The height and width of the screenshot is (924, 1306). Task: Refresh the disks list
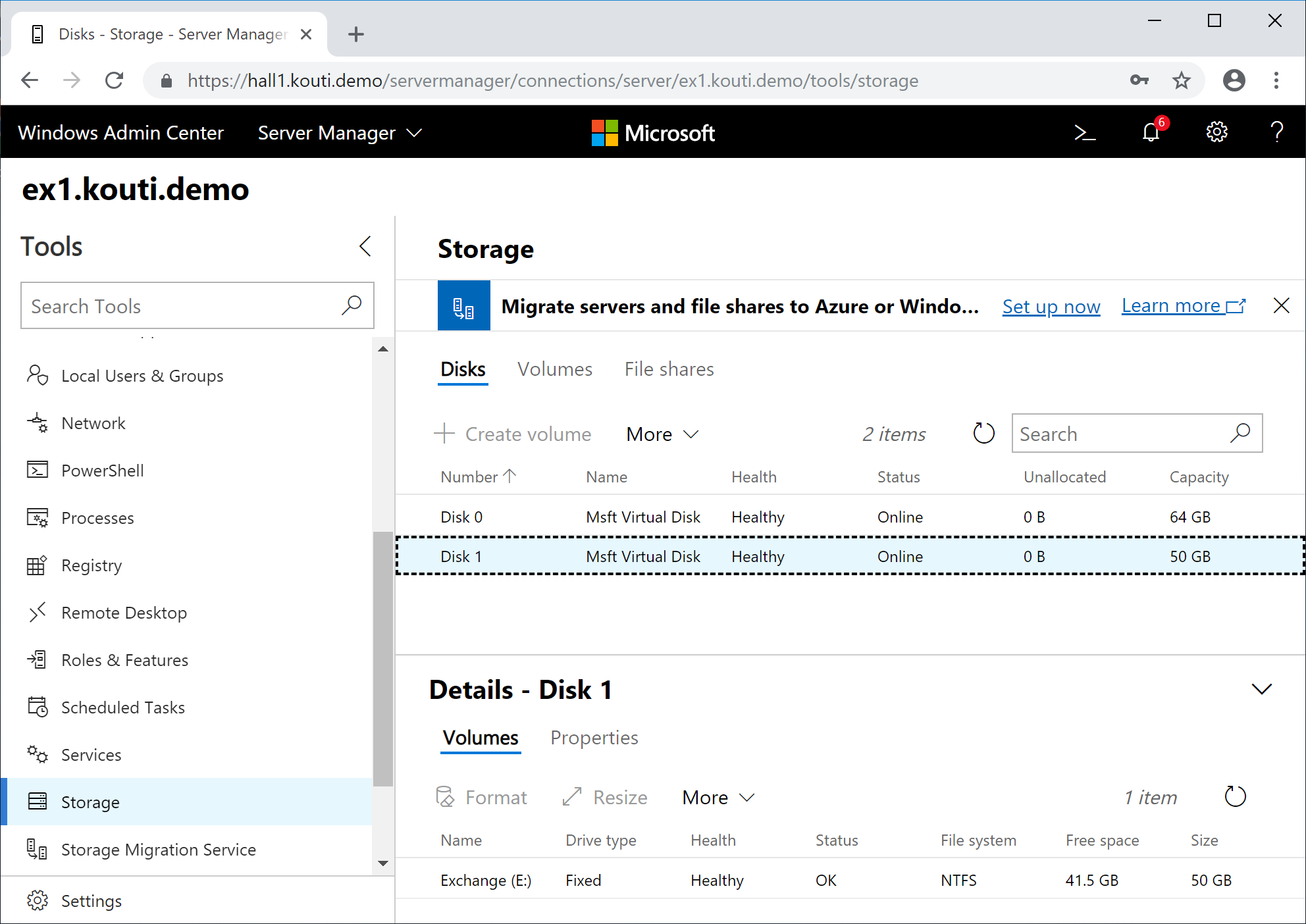pyautogui.click(x=983, y=434)
